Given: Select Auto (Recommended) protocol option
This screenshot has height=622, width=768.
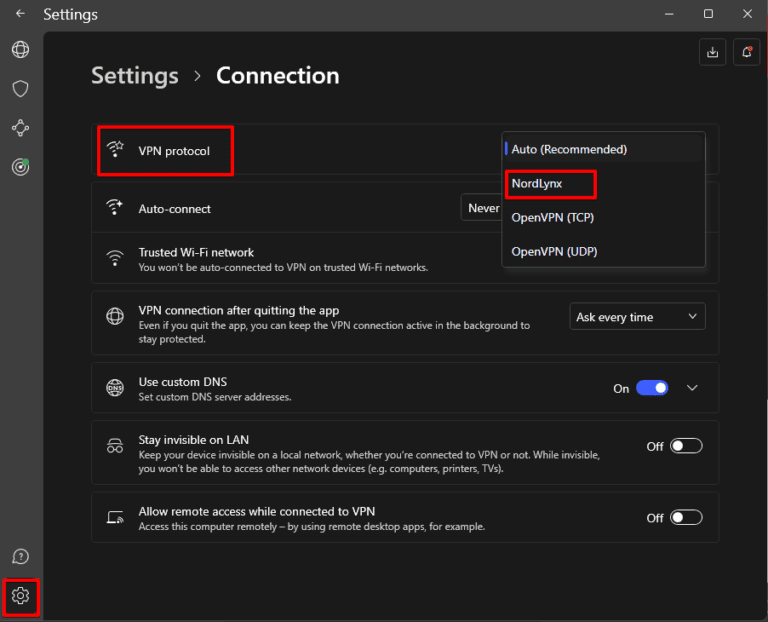Looking at the screenshot, I should [569, 149].
